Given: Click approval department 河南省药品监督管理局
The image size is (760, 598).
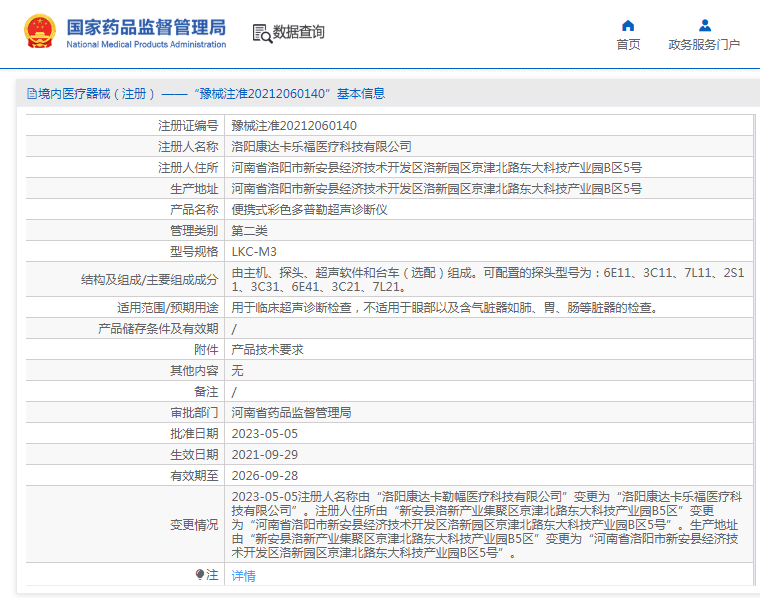Looking at the screenshot, I should (x=291, y=413).
